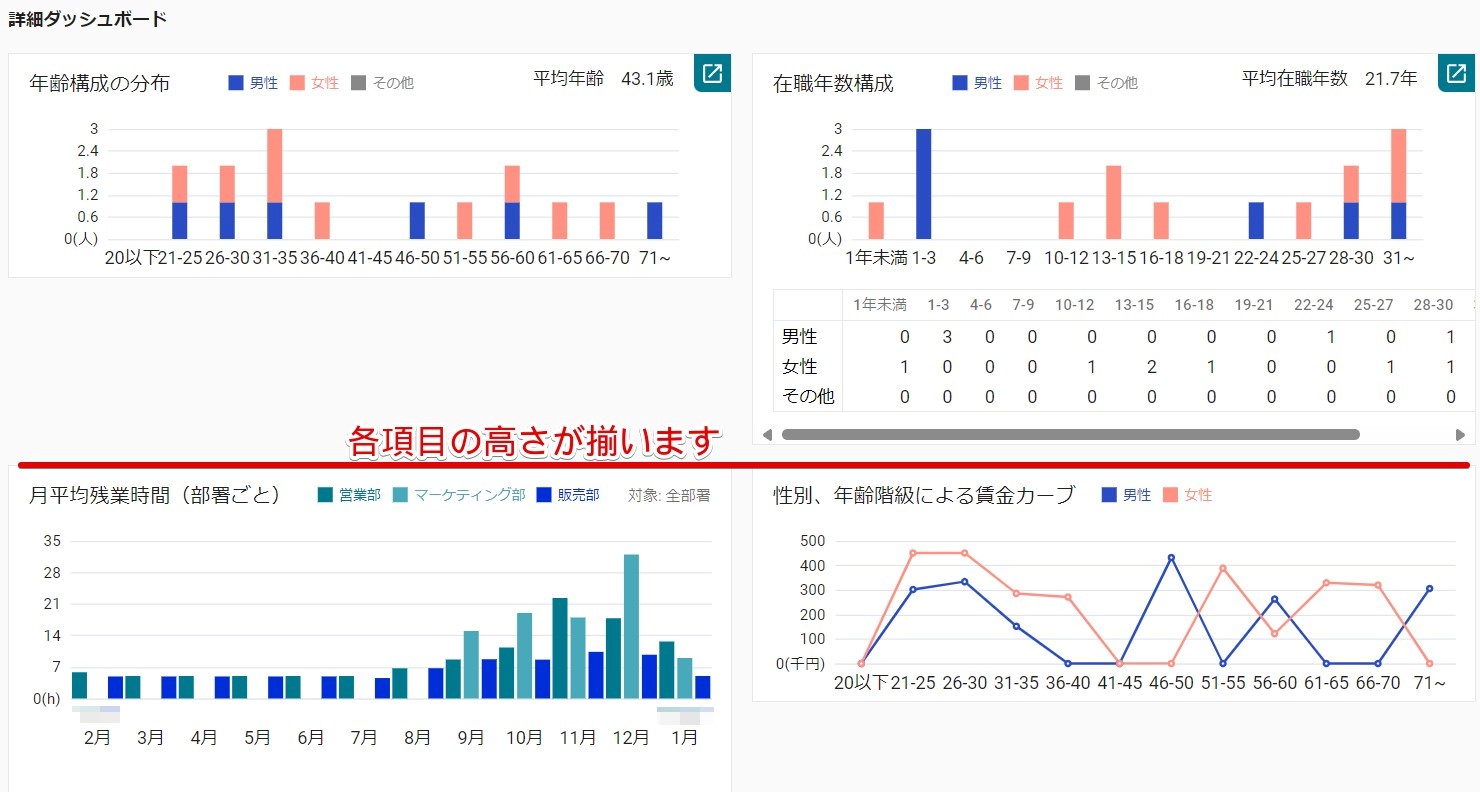The height and width of the screenshot is (792, 1480).
Task: Toggle the その他 legend in the 在職年数構成 chart
Action: coord(1107,83)
